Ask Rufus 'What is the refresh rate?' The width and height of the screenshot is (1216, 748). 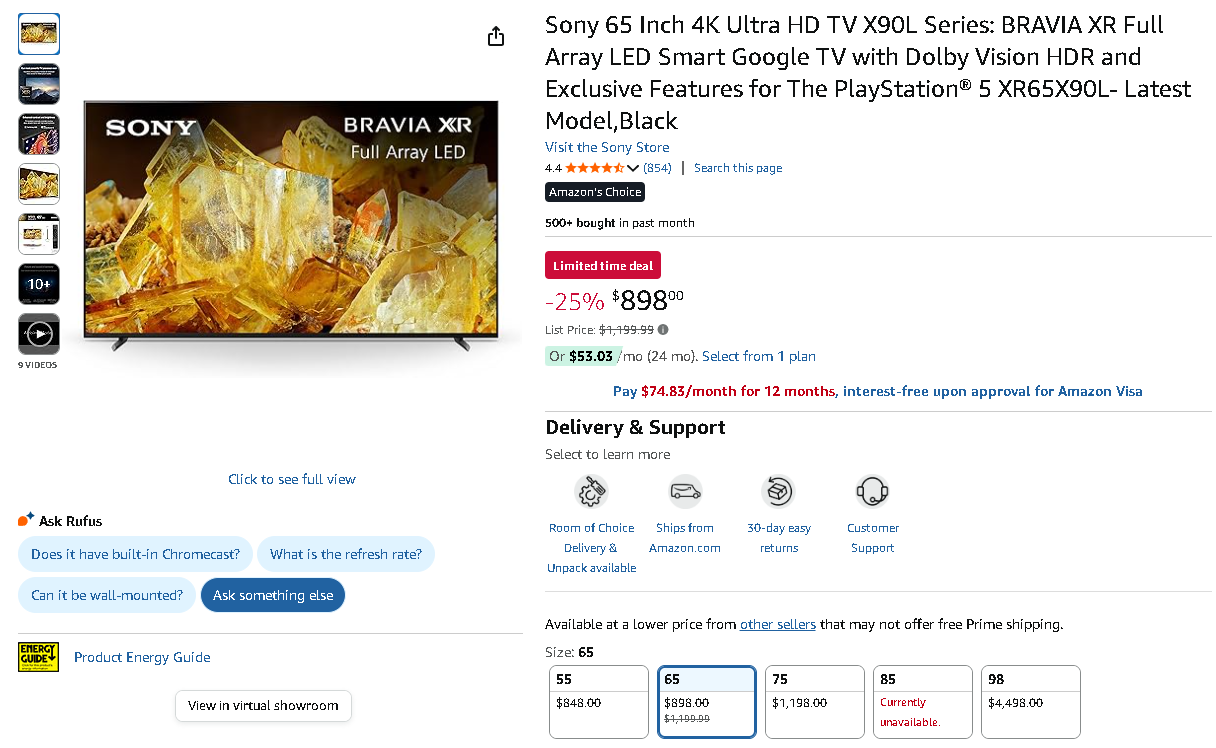pos(346,554)
